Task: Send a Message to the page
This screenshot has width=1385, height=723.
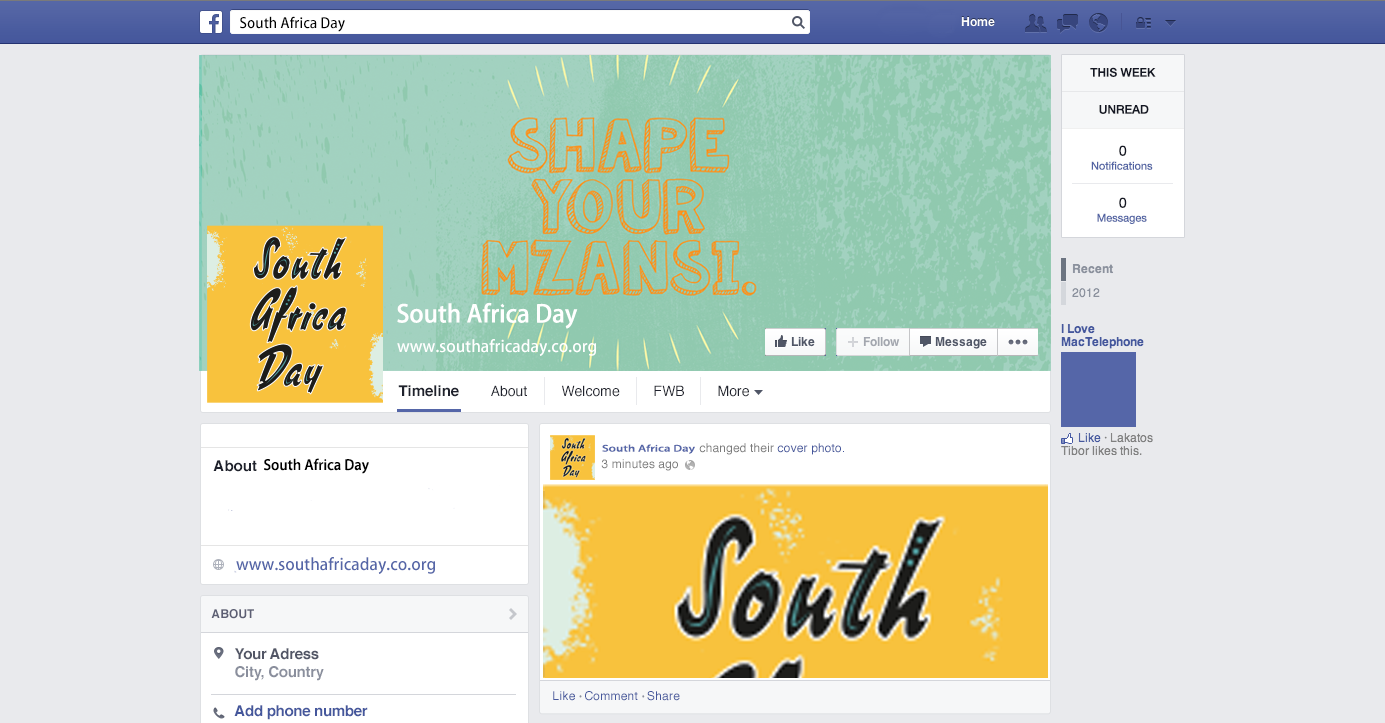Action: tap(953, 342)
